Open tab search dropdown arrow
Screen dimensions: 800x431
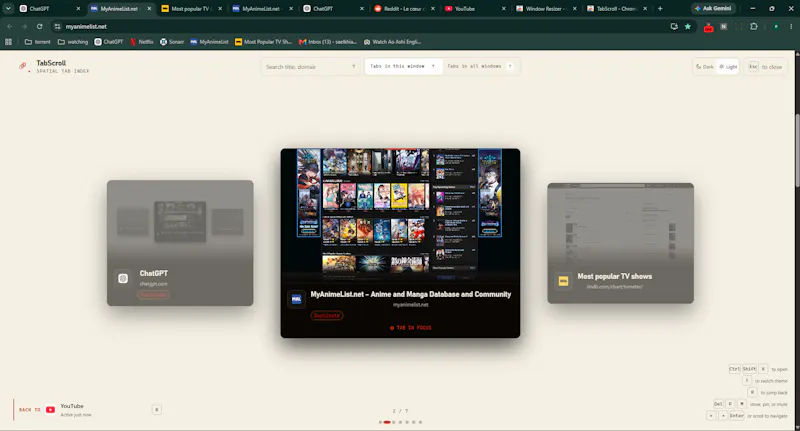(x=8, y=9)
